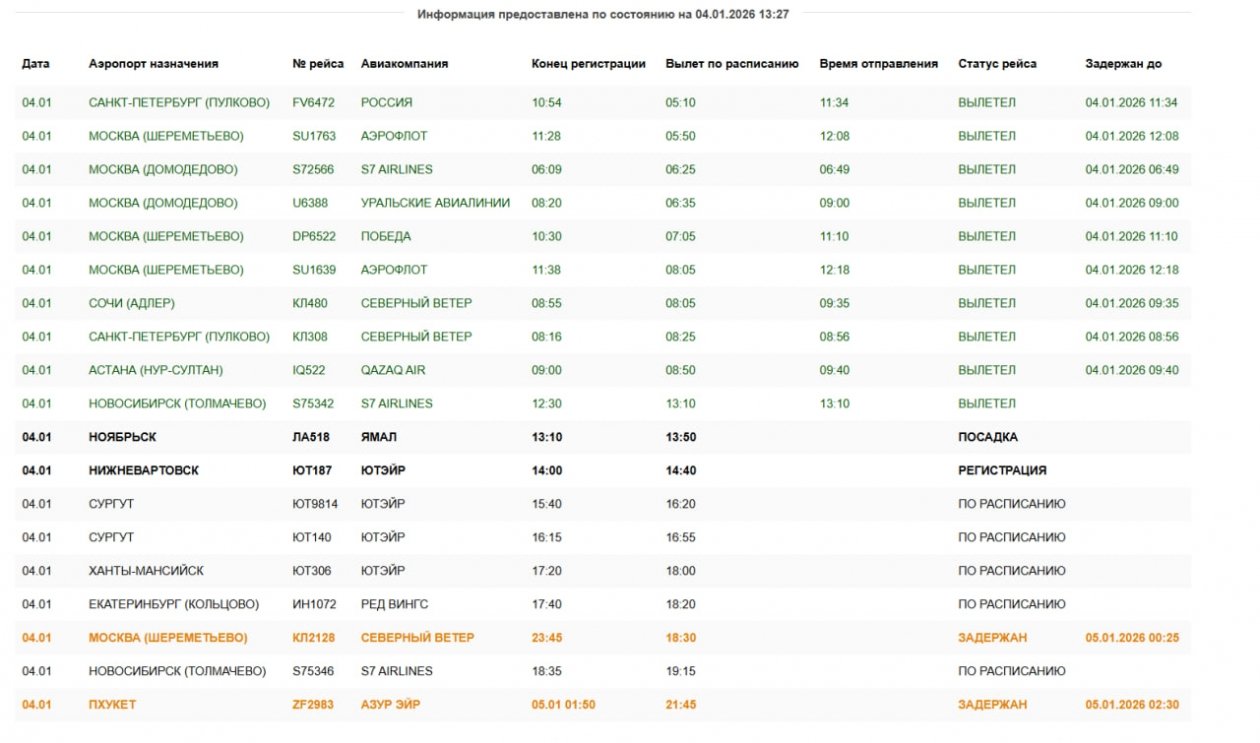
Task: Select the ПХУКЕТ destination row
Action: pyautogui.click(x=112, y=705)
